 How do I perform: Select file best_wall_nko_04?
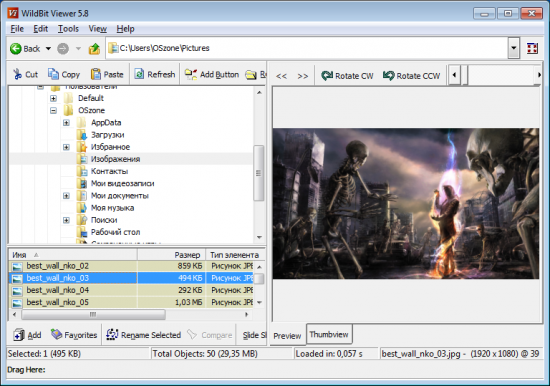click(x=58, y=290)
